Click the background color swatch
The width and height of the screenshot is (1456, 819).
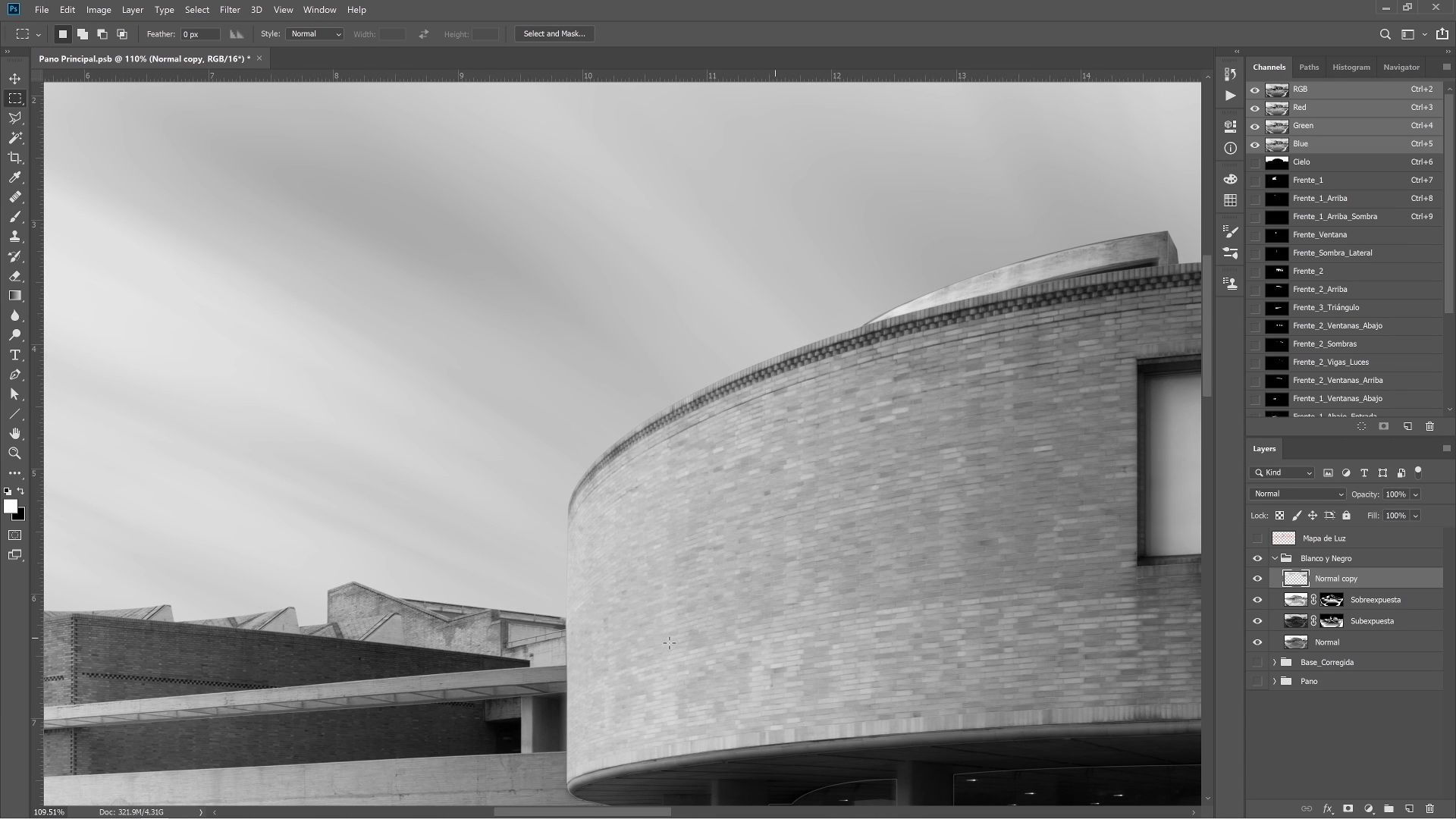click(x=21, y=517)
